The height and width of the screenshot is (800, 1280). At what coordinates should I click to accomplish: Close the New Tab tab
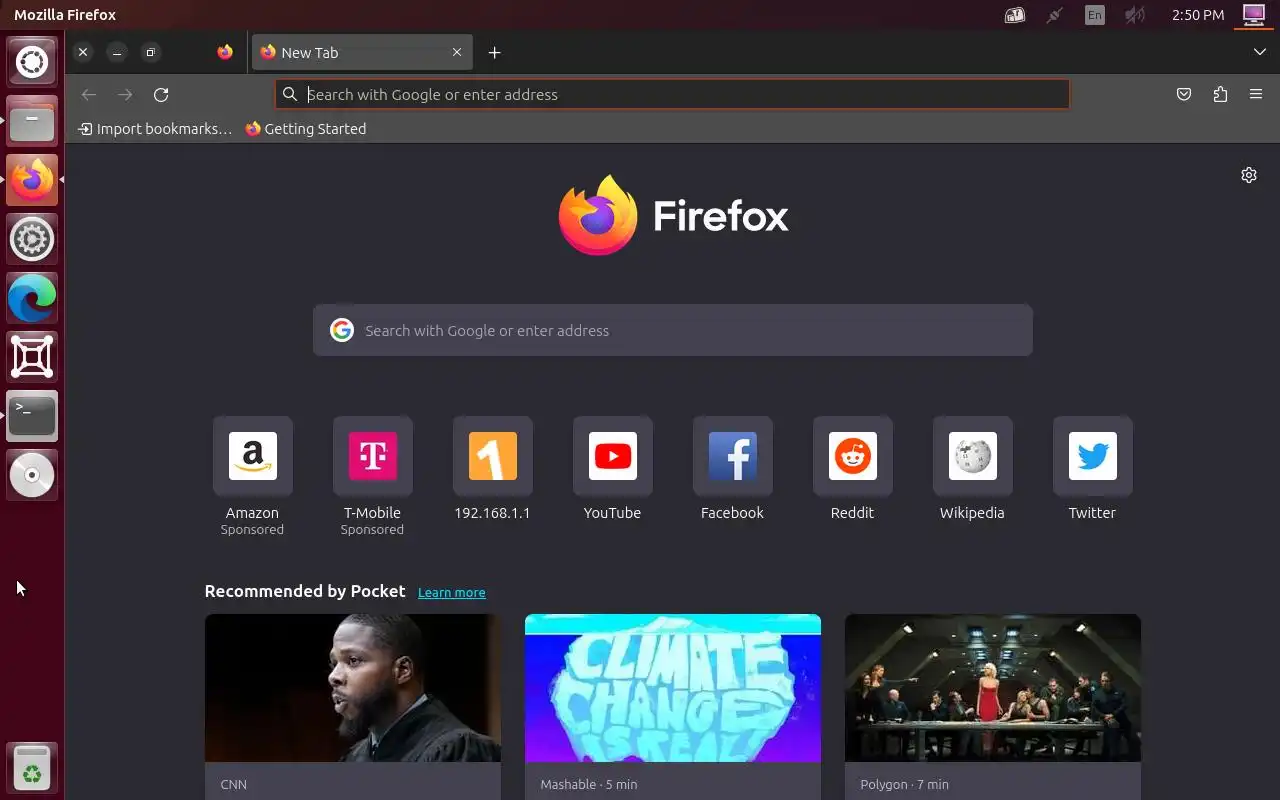(457, 52)
